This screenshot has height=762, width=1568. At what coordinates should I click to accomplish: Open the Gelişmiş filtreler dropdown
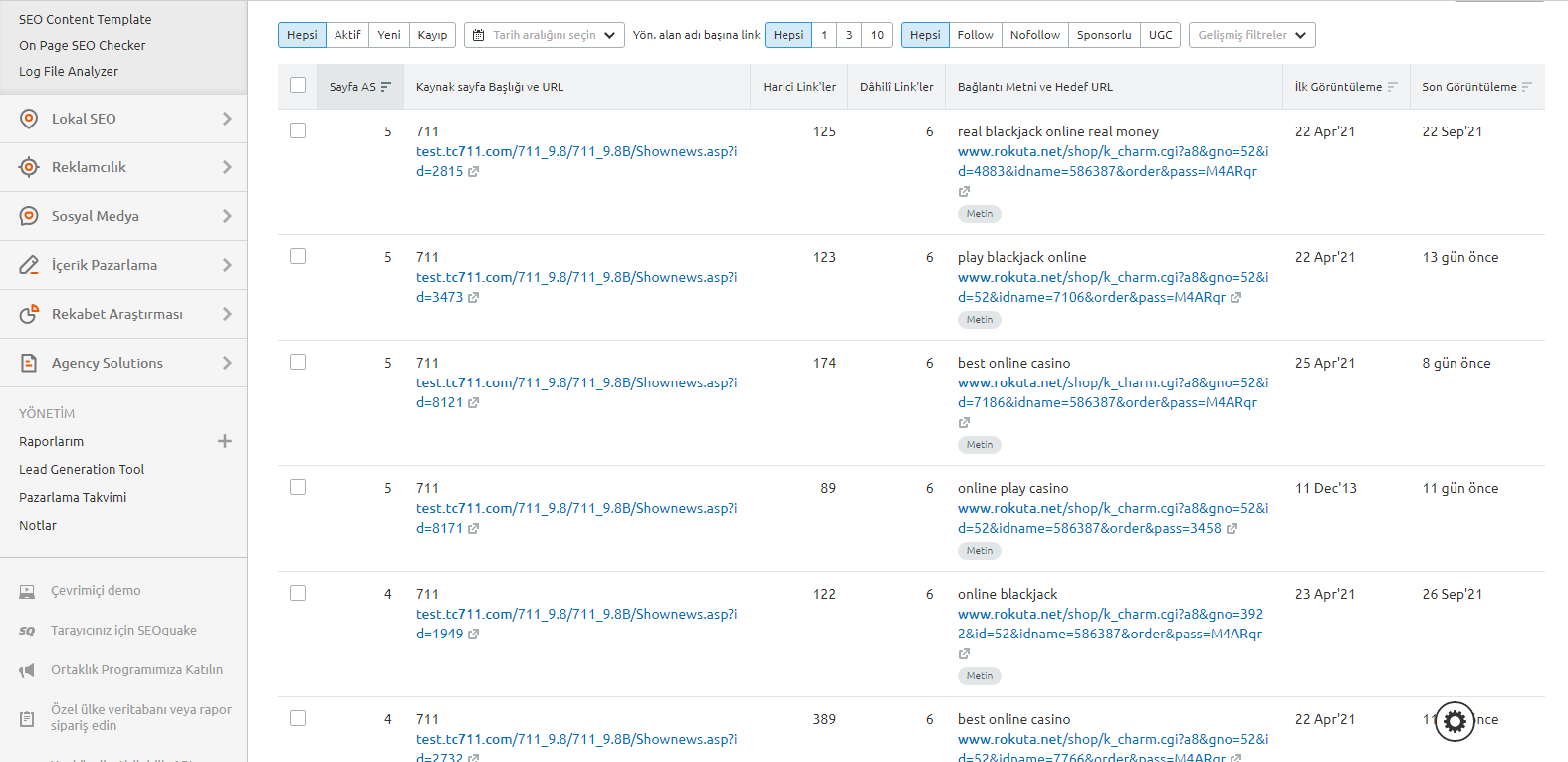(1252, 35)
